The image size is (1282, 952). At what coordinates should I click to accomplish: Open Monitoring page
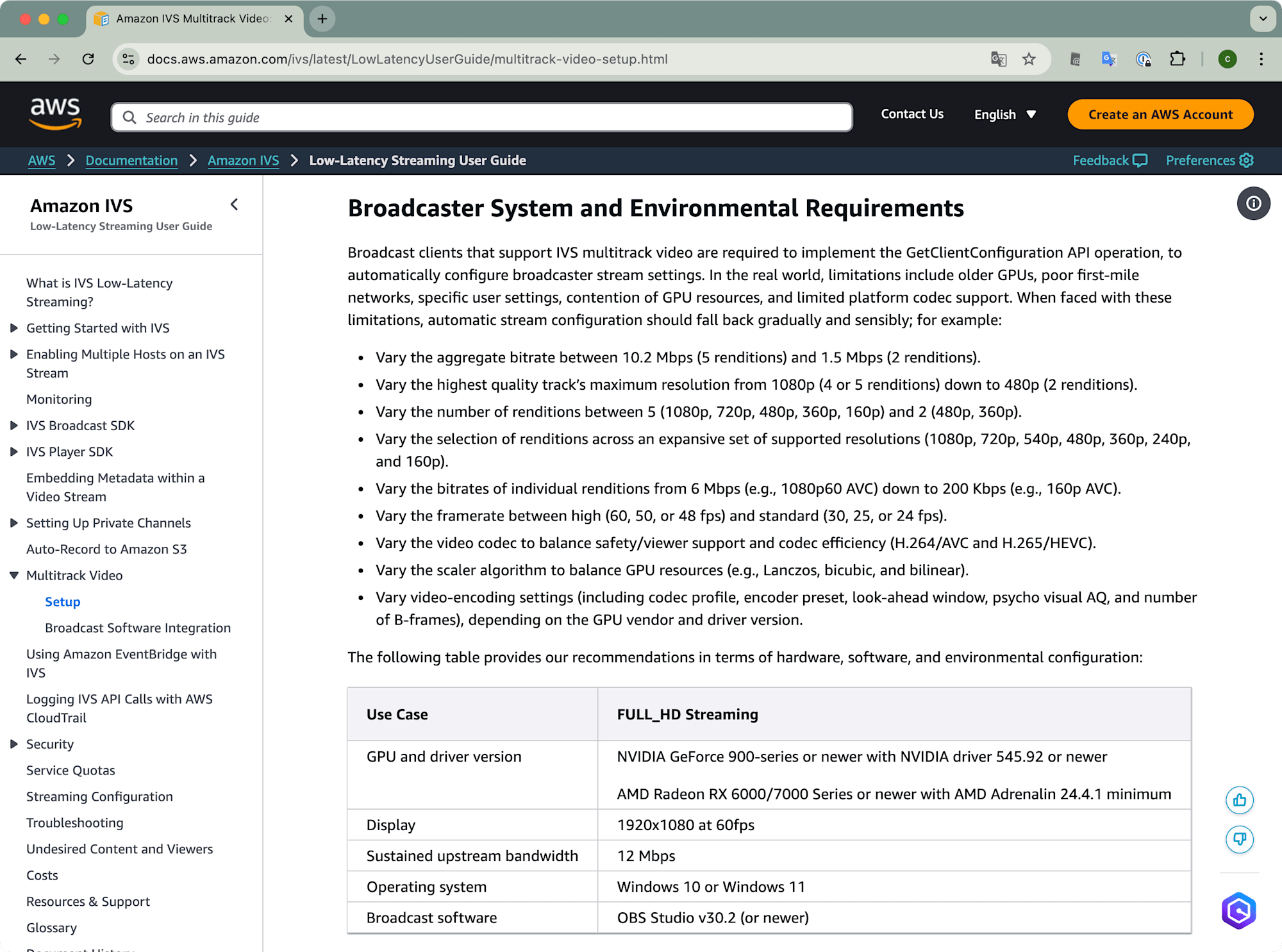click(59, 399)
